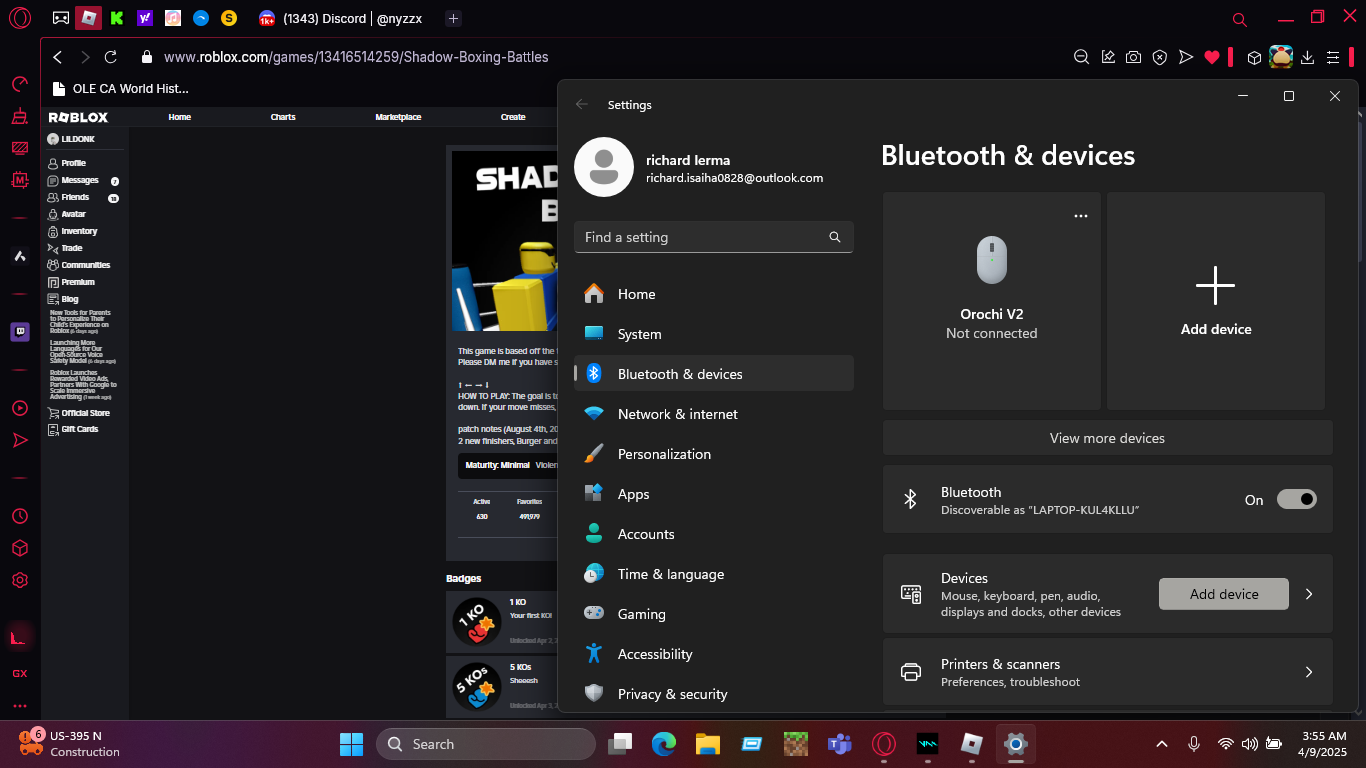
Task: Click the large Add device plus tile
Action: click(1216, 301)
